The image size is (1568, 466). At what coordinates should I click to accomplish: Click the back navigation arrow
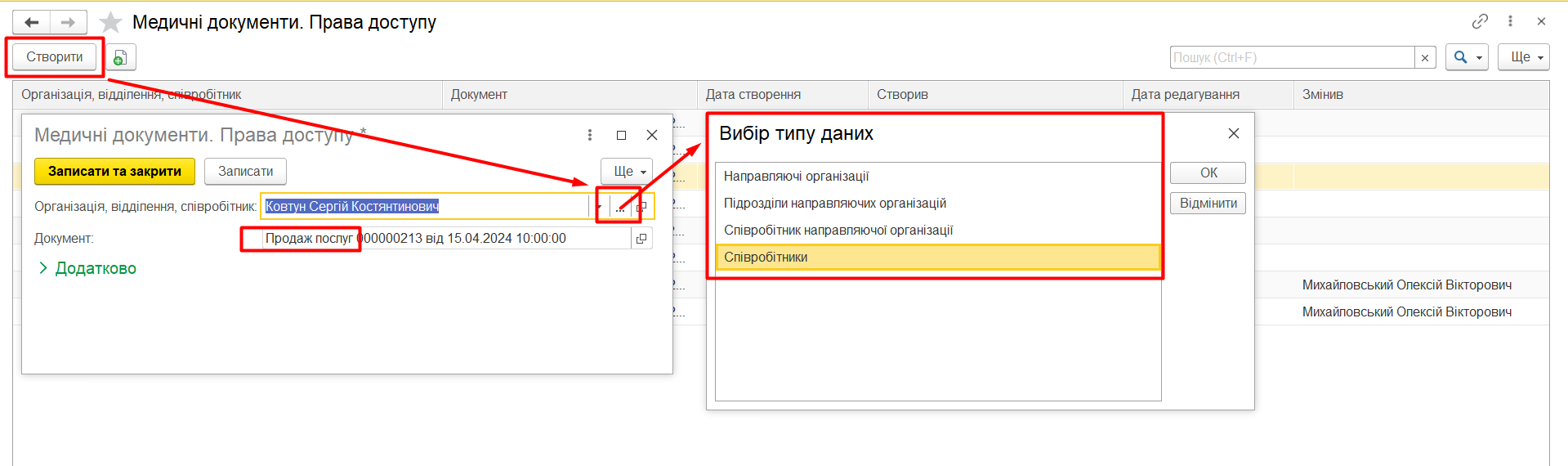coord(32,22)
